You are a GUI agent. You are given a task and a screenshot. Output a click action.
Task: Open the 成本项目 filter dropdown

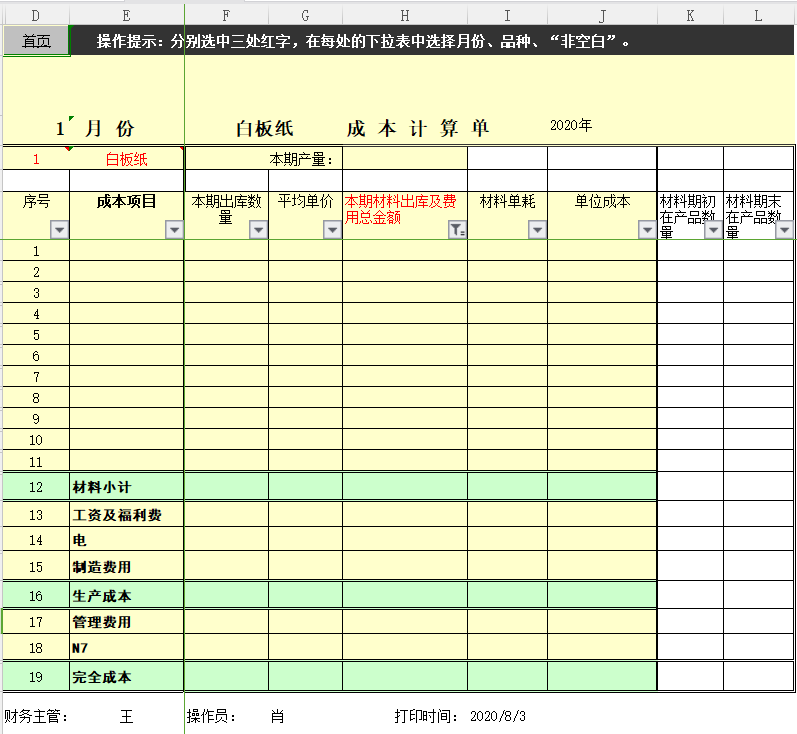(174, 230)
